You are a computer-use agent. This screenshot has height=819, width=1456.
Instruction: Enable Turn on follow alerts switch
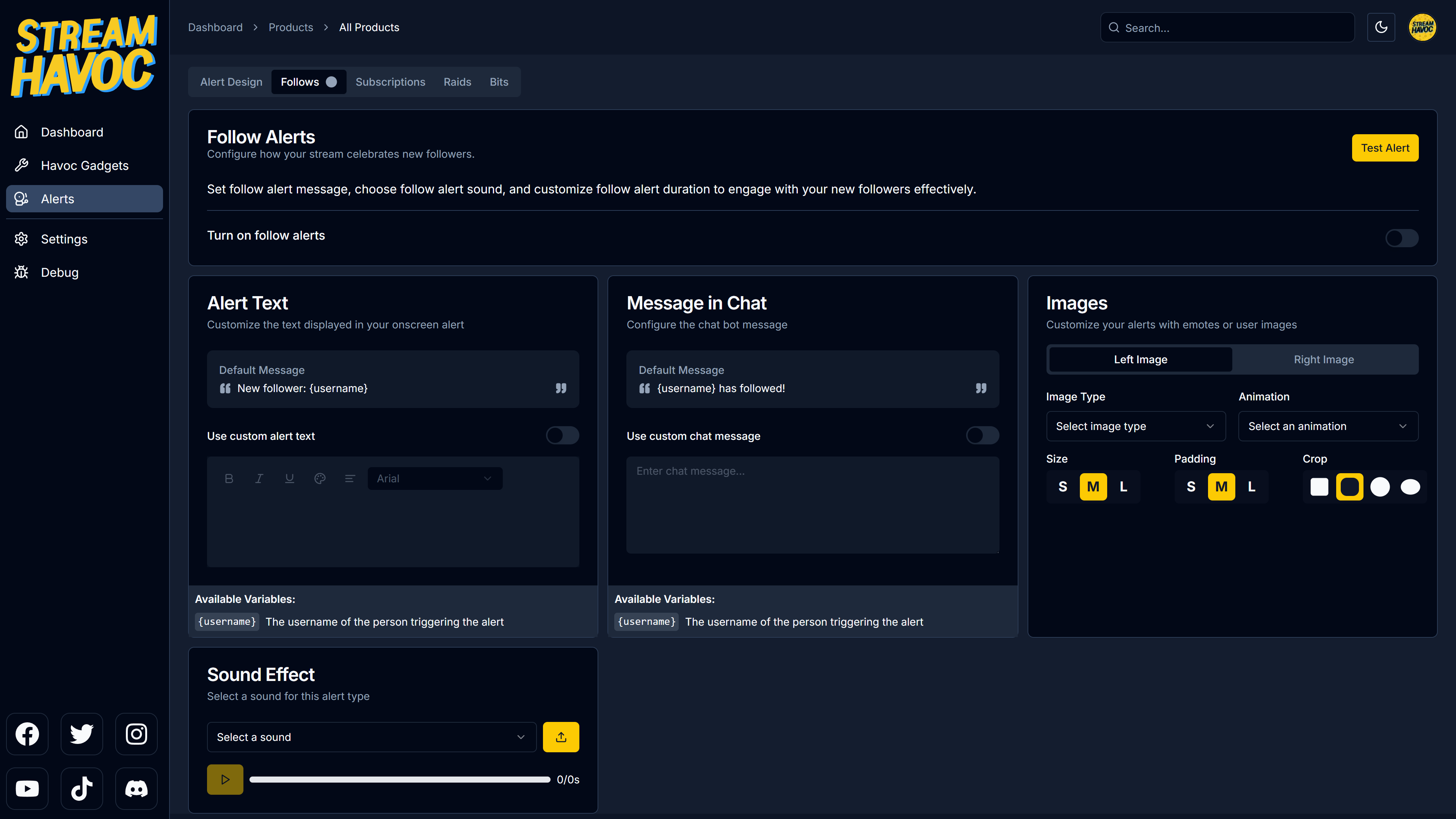1402,238
